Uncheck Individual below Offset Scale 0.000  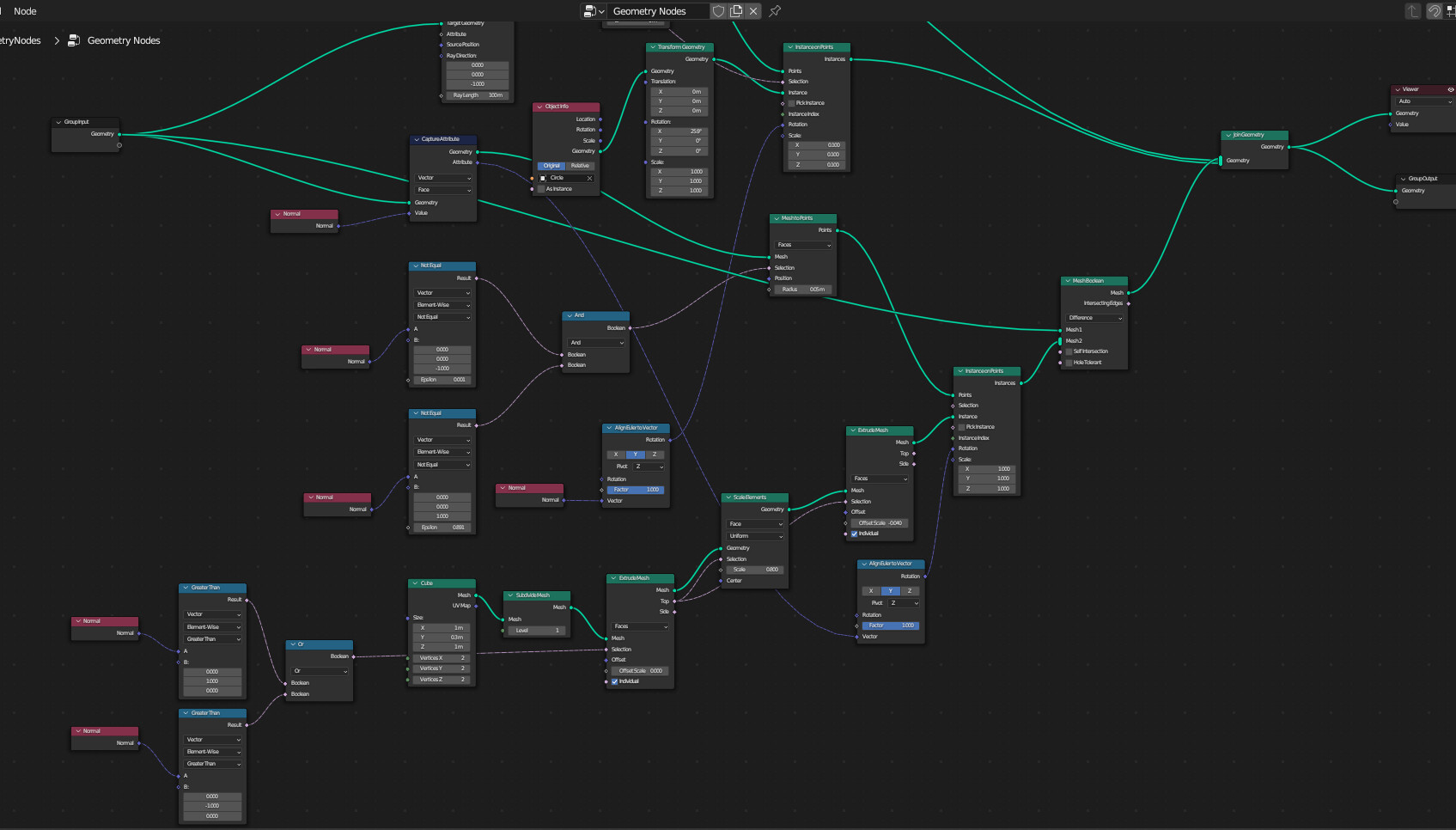click(x=614, y=681)
